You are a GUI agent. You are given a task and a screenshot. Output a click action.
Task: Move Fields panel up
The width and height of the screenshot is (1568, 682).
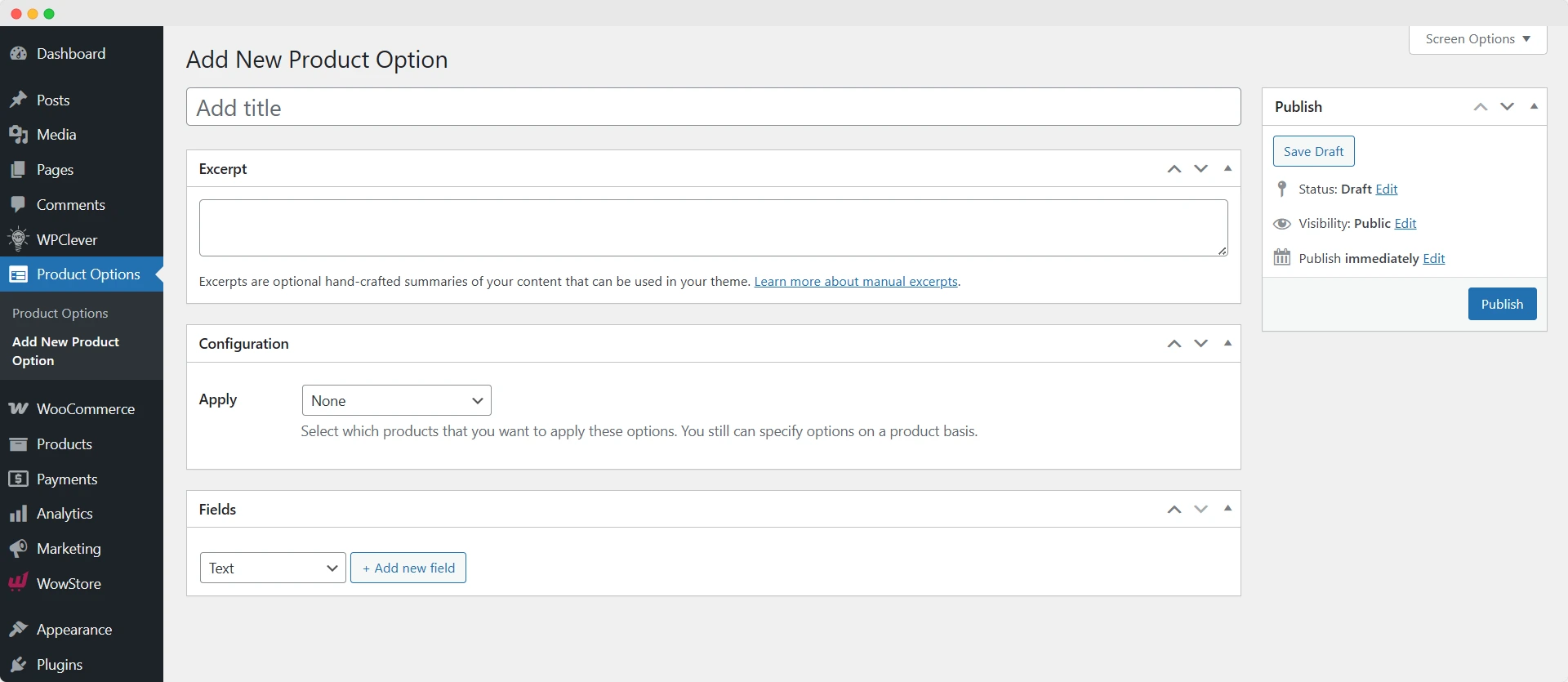pyautogui.click(x=1174, y=510)
